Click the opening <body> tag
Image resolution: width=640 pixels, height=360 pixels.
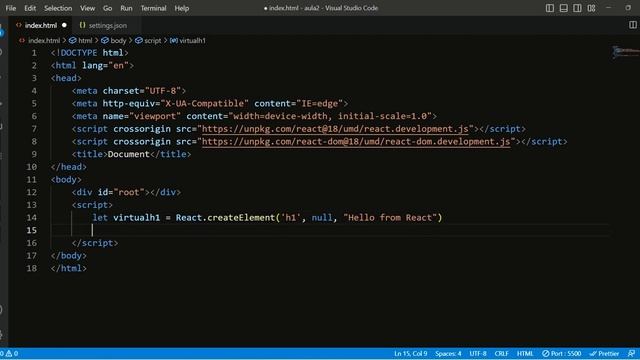[x=66, y=180]
